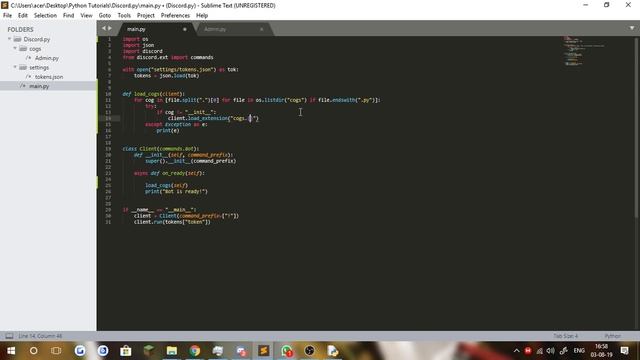Open the Help menu

point(202,15)
